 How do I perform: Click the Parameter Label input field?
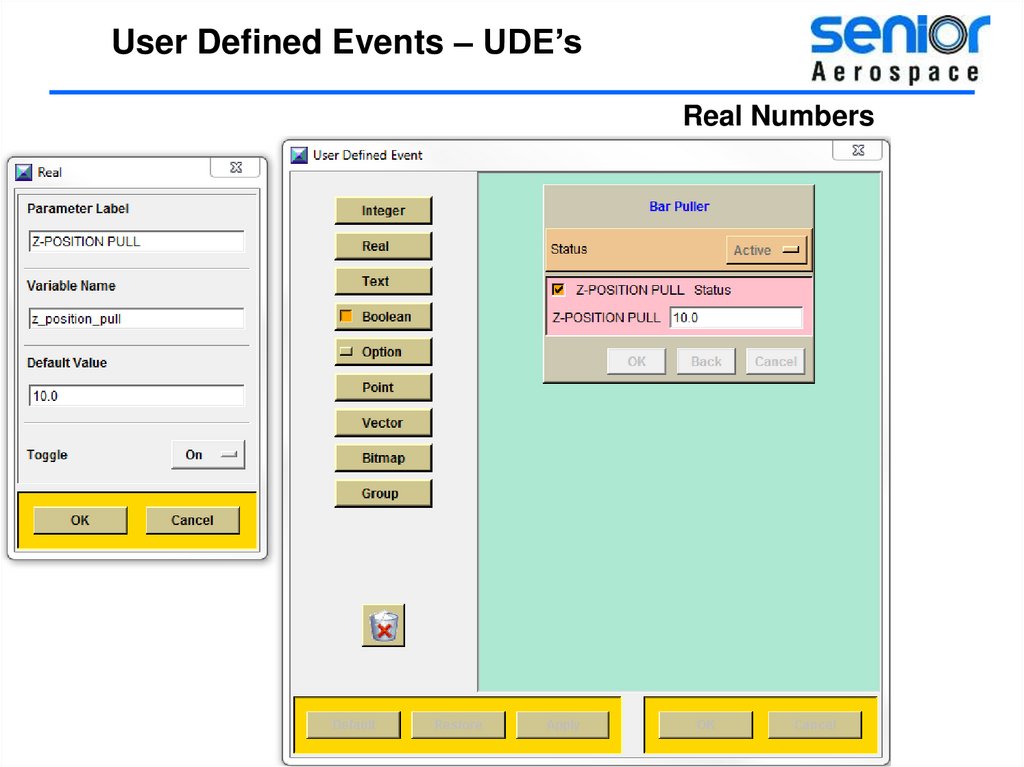136,241
